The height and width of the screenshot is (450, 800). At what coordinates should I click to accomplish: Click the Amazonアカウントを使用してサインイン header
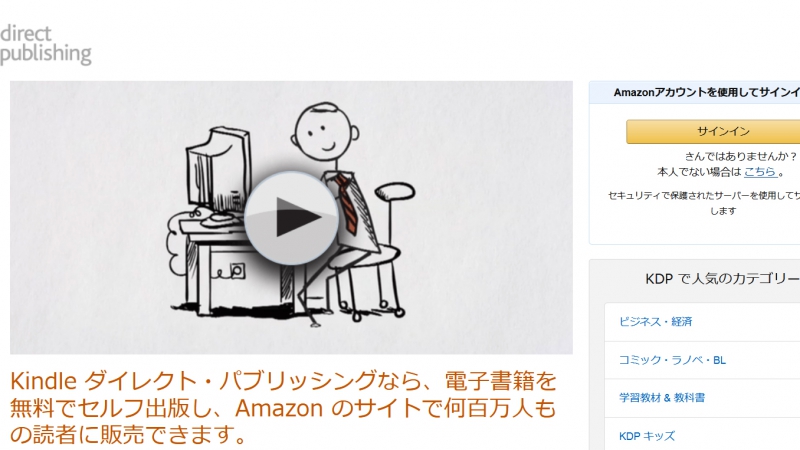[x=707, y=92]
